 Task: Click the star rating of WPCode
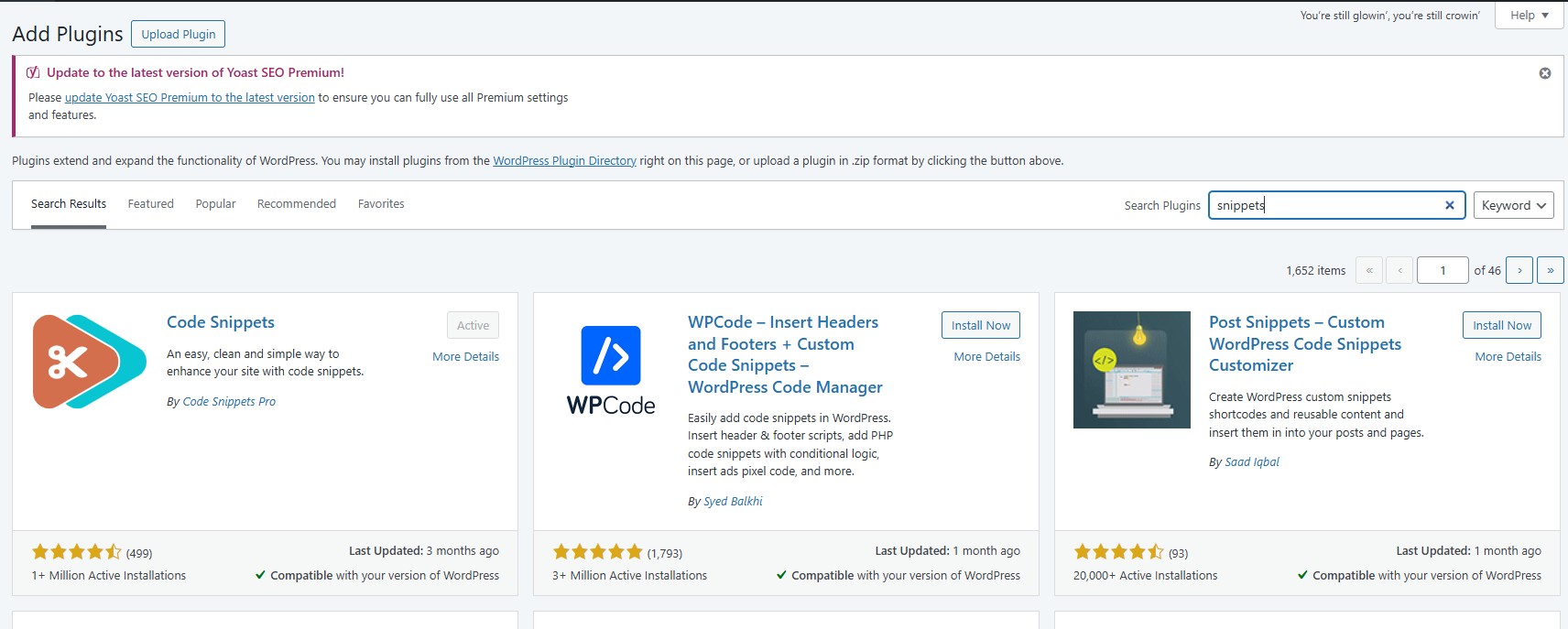coord(598,552)
